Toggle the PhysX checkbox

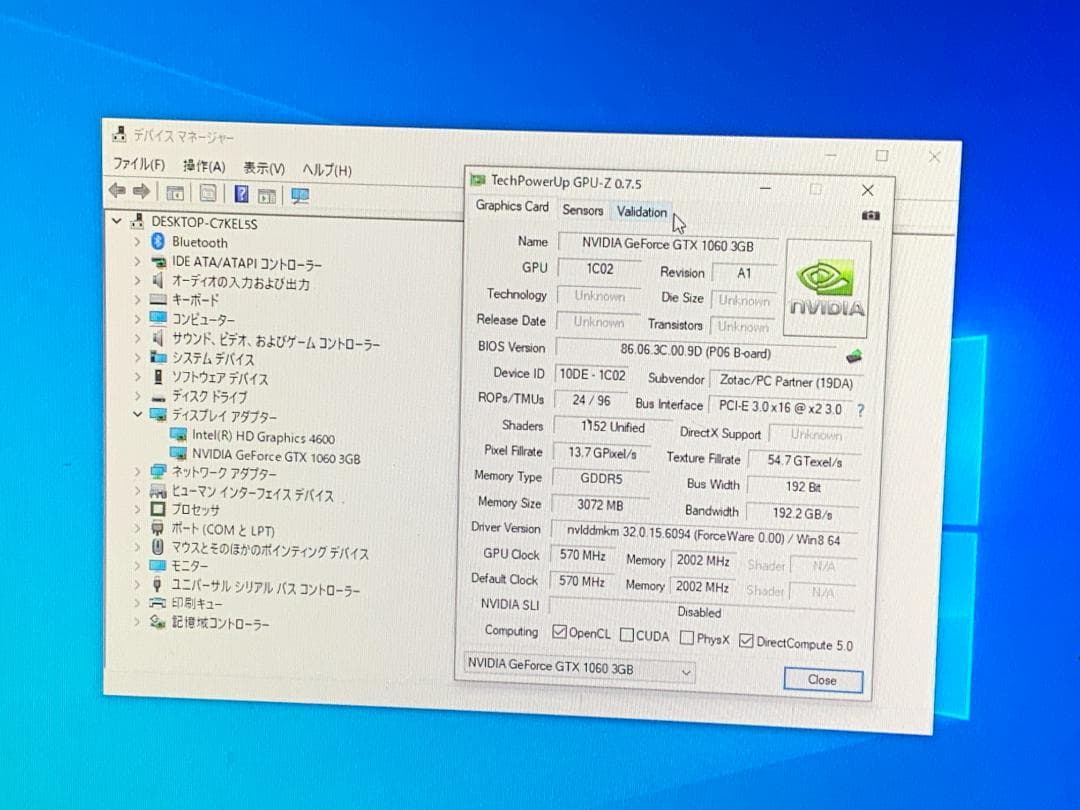pyautogui.click(x=686, y=638)
